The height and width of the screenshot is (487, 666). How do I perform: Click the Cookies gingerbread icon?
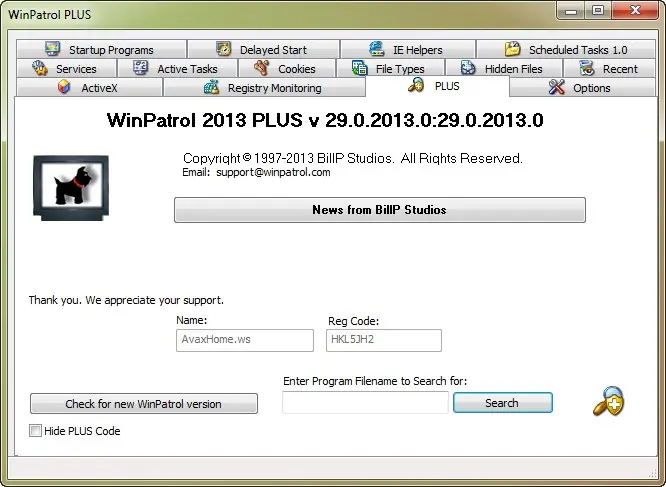(262, 68)
